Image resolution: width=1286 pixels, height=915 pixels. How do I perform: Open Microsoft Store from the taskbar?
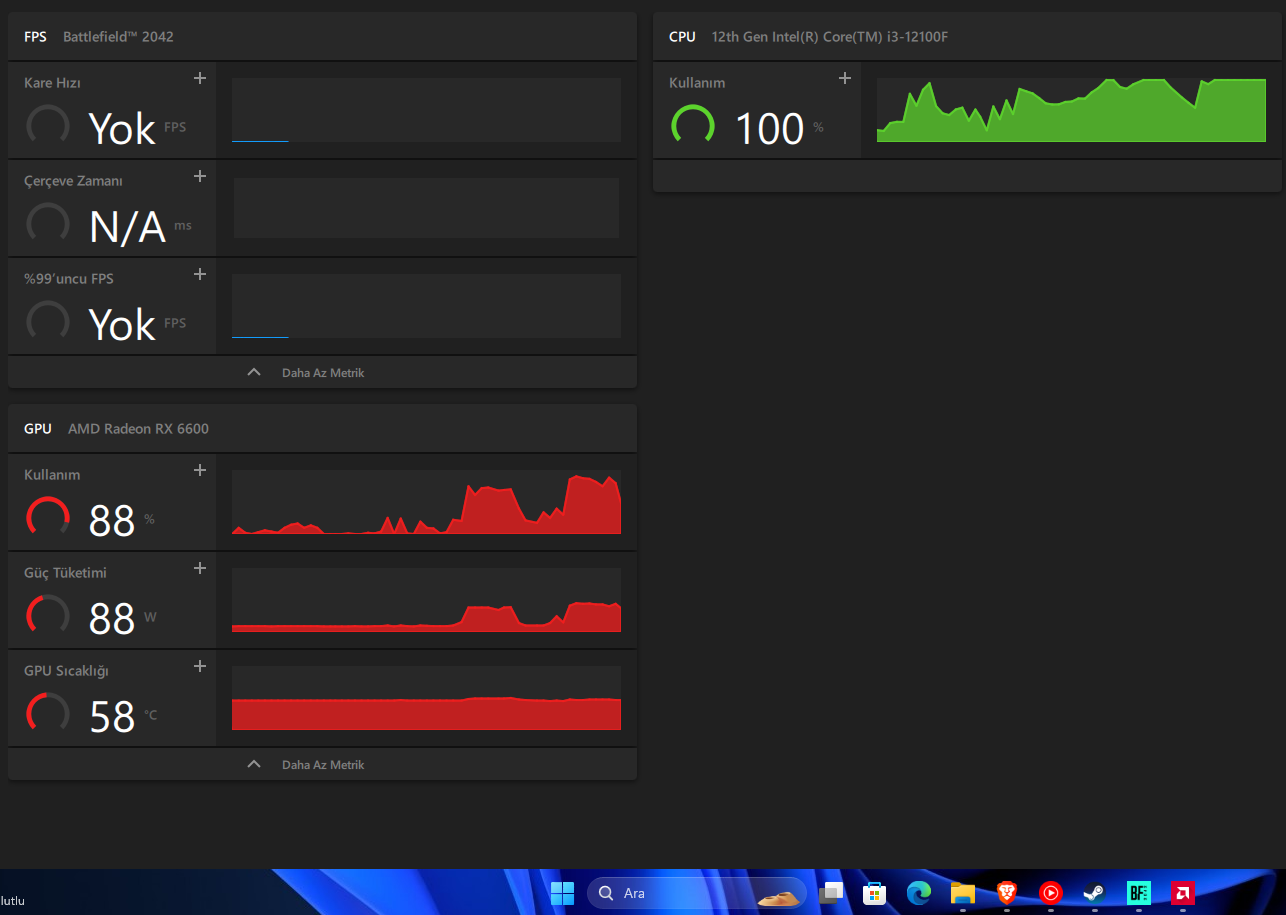click(875, 893)
